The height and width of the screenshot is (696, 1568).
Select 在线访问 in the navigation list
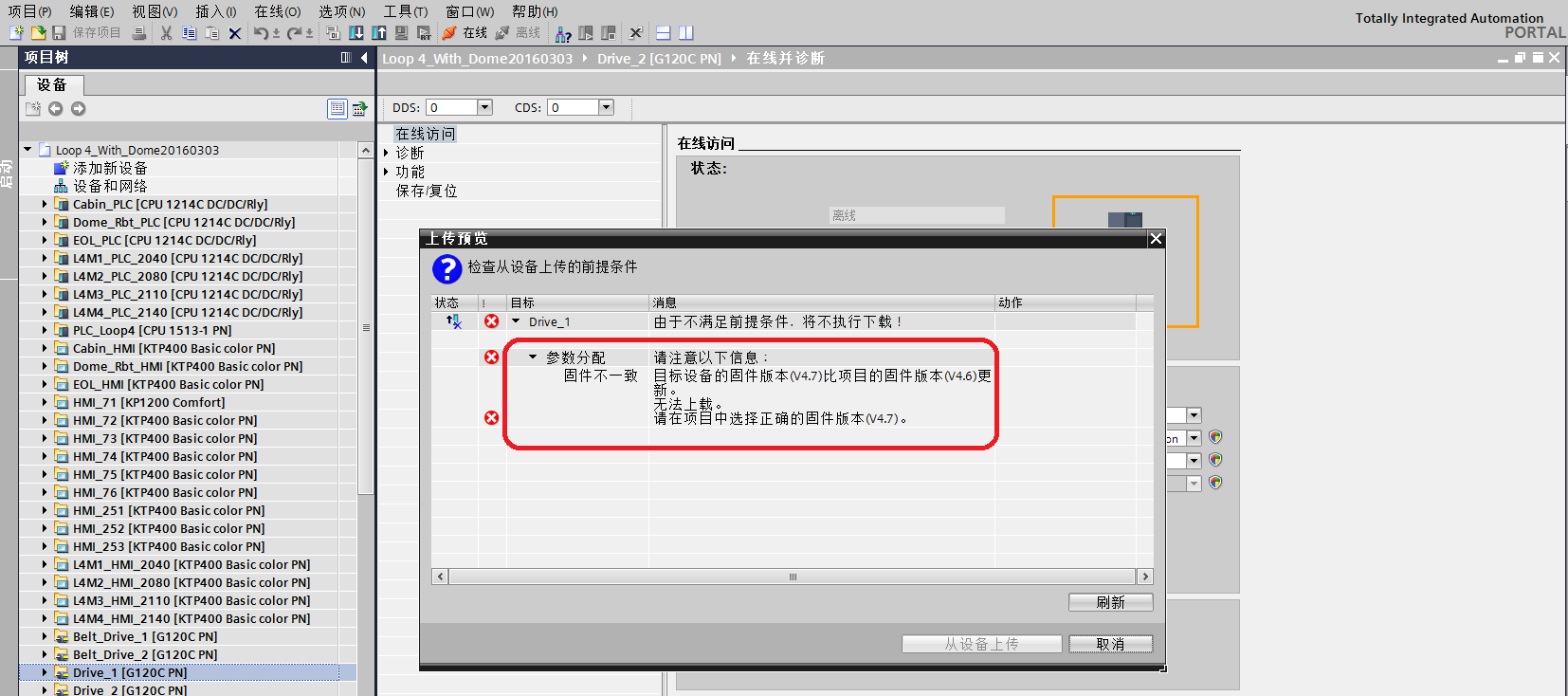pyautogui.click(x=426, y=134)
